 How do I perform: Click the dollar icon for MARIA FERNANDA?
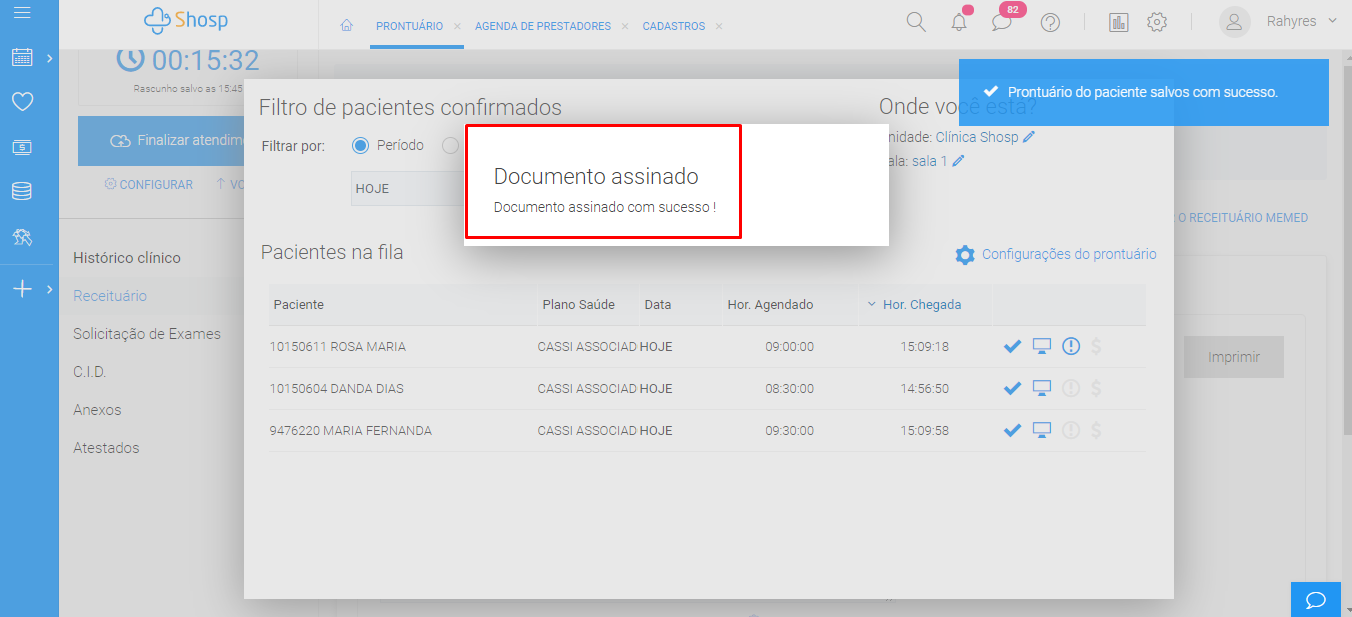click(x=1097, y=431)
